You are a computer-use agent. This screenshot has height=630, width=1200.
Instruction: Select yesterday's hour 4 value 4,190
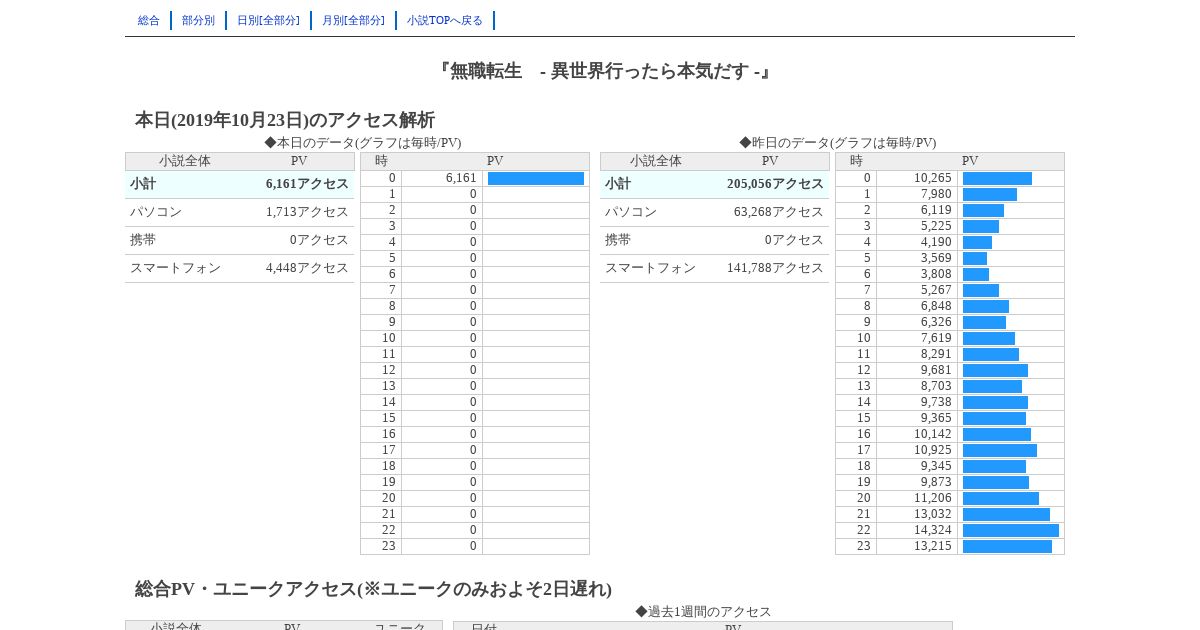936,242
